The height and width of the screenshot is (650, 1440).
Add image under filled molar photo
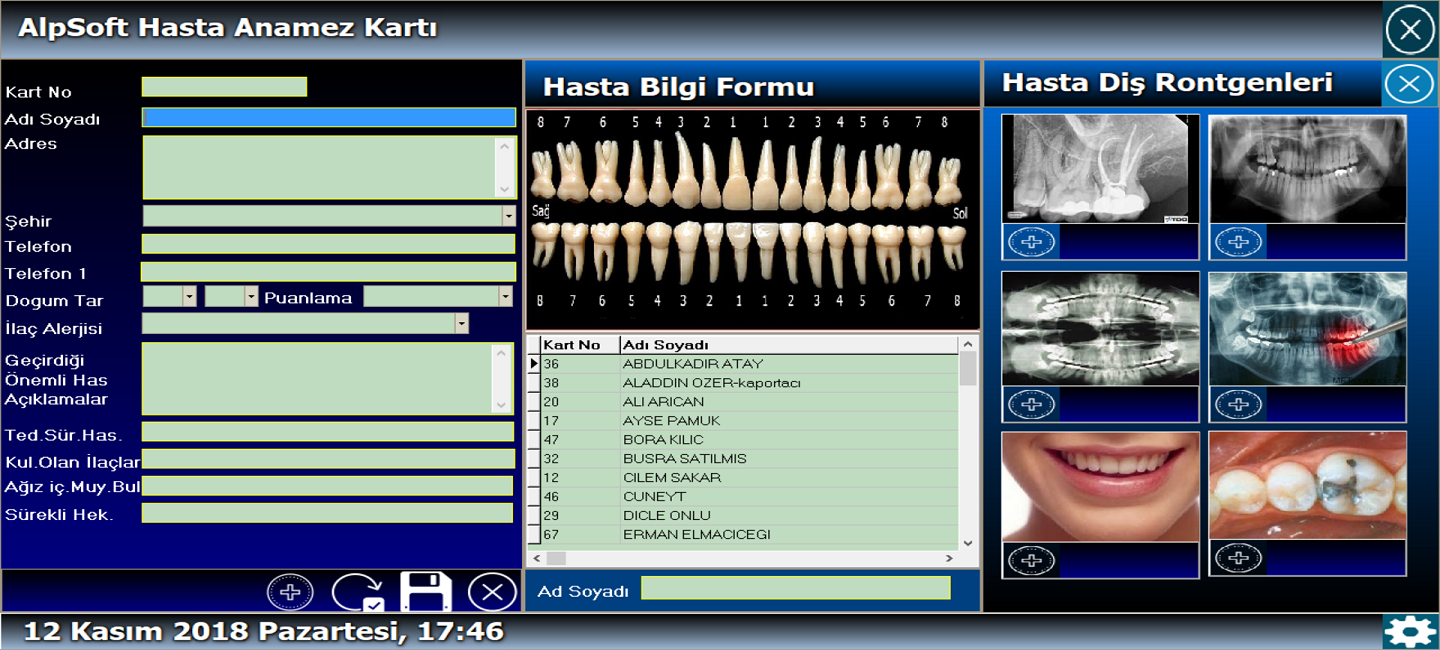[x=1238, y=559]
